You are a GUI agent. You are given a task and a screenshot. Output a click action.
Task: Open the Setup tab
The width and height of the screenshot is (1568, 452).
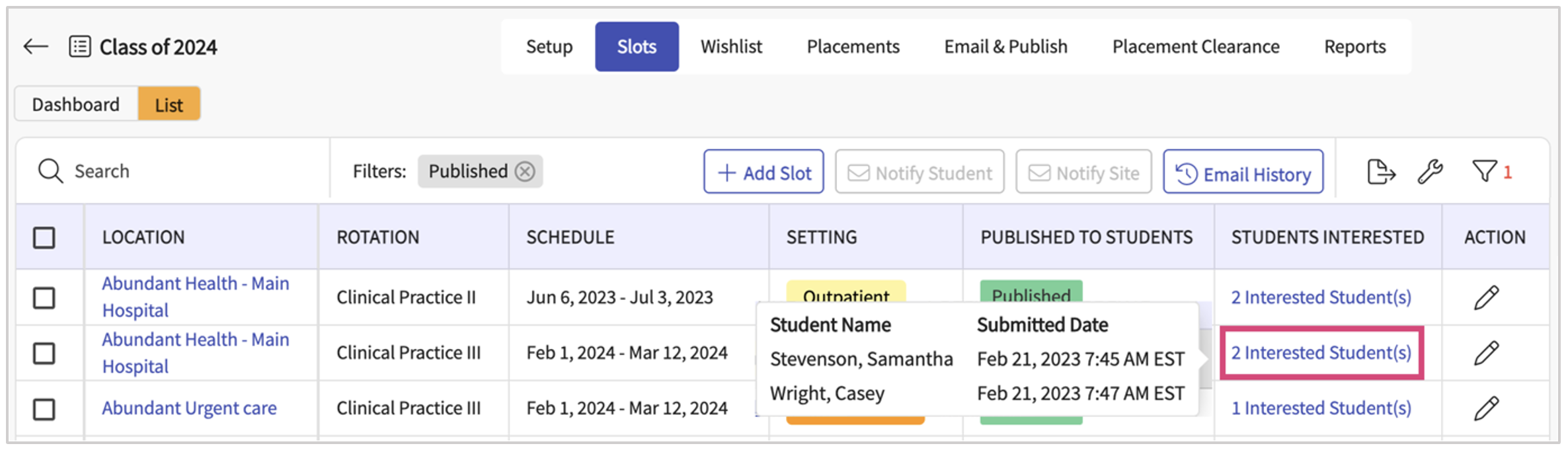pos(549,46)
